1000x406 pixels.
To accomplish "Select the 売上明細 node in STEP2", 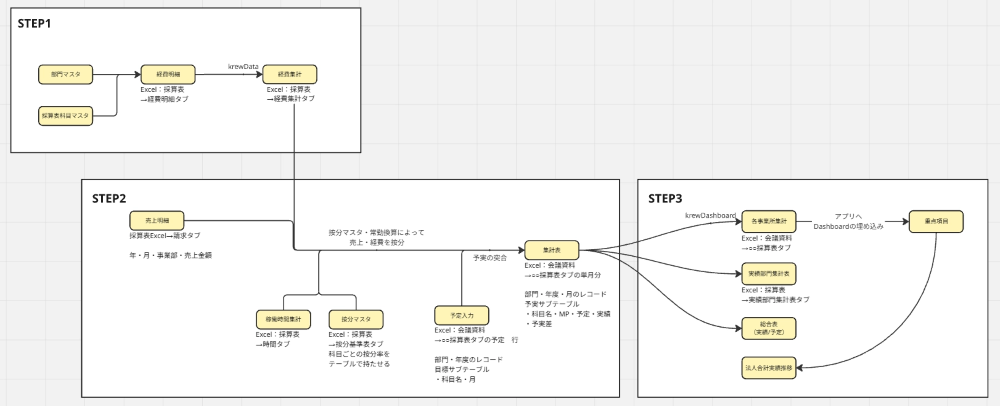I will [156, 221].
